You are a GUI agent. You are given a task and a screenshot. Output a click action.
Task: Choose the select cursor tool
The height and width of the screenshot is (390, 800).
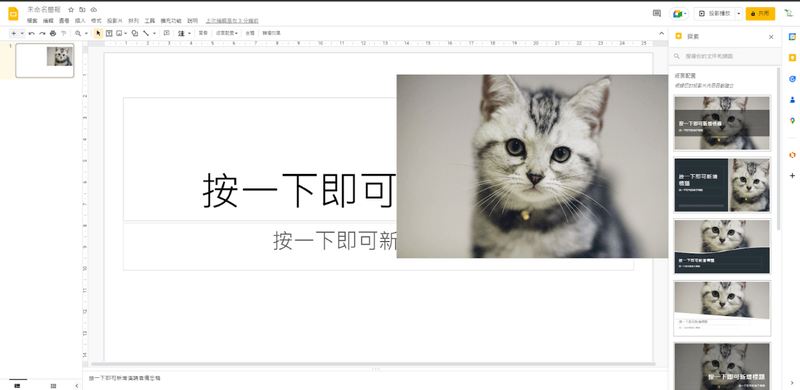98,33
